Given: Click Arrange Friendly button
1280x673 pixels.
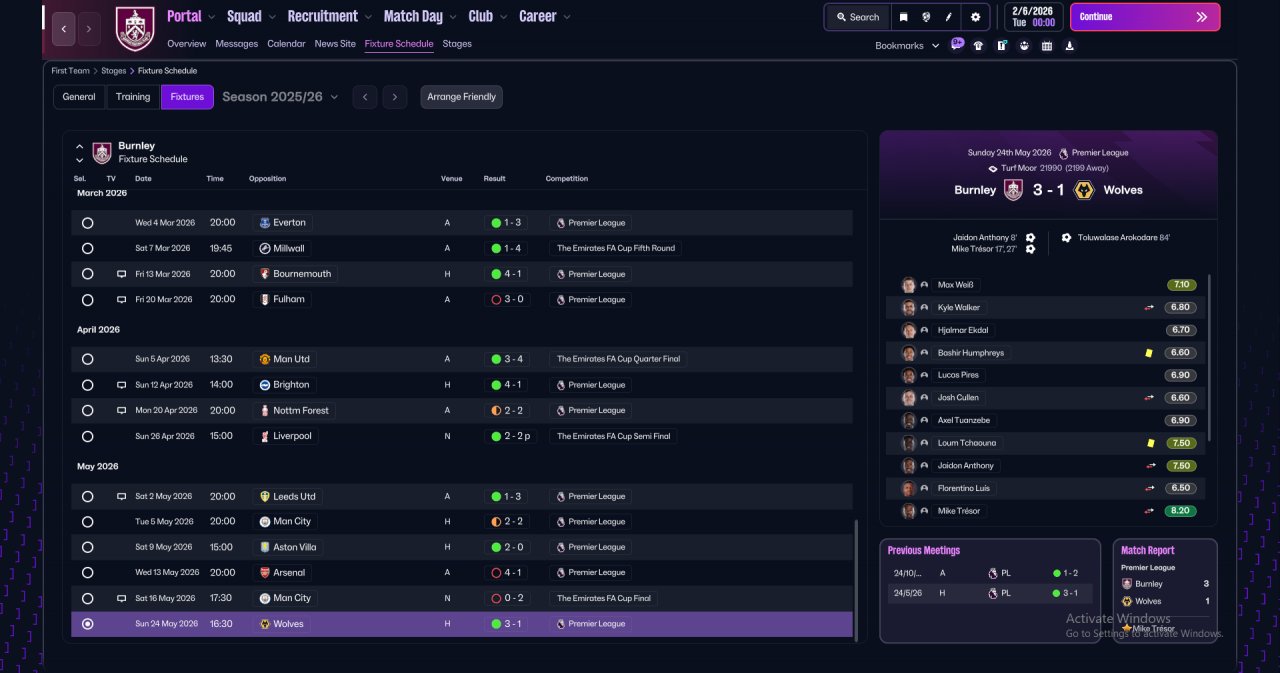Looking at the screenshot, I should click(x=461, y=97).
